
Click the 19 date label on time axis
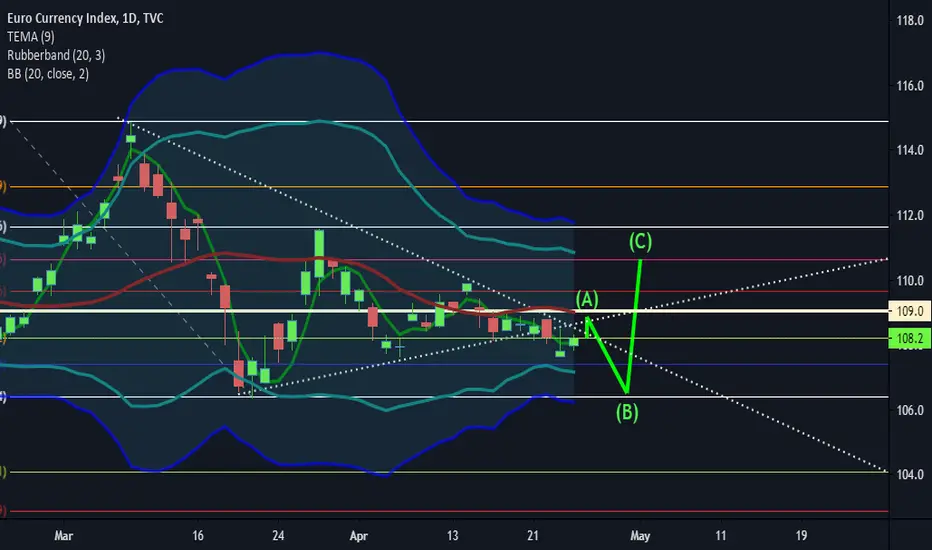pyautogui.click(x=801, y=536)
